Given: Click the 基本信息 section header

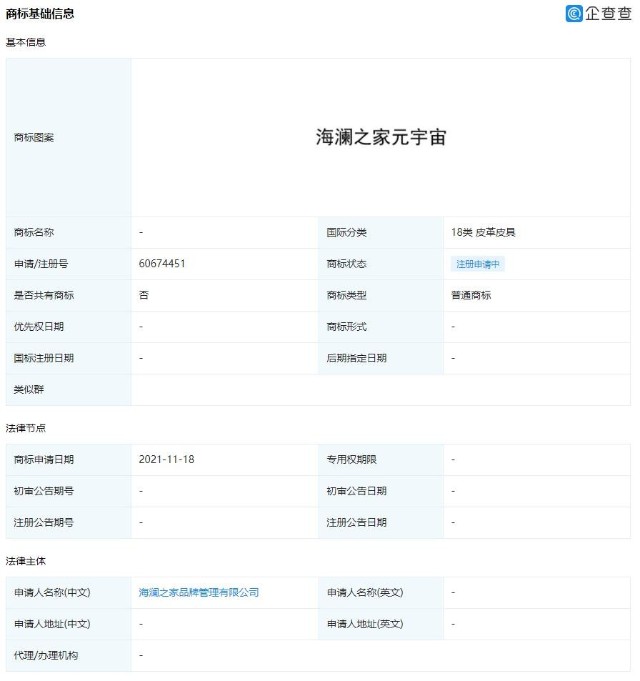Looking at the screenshot, I should point(26,42).
